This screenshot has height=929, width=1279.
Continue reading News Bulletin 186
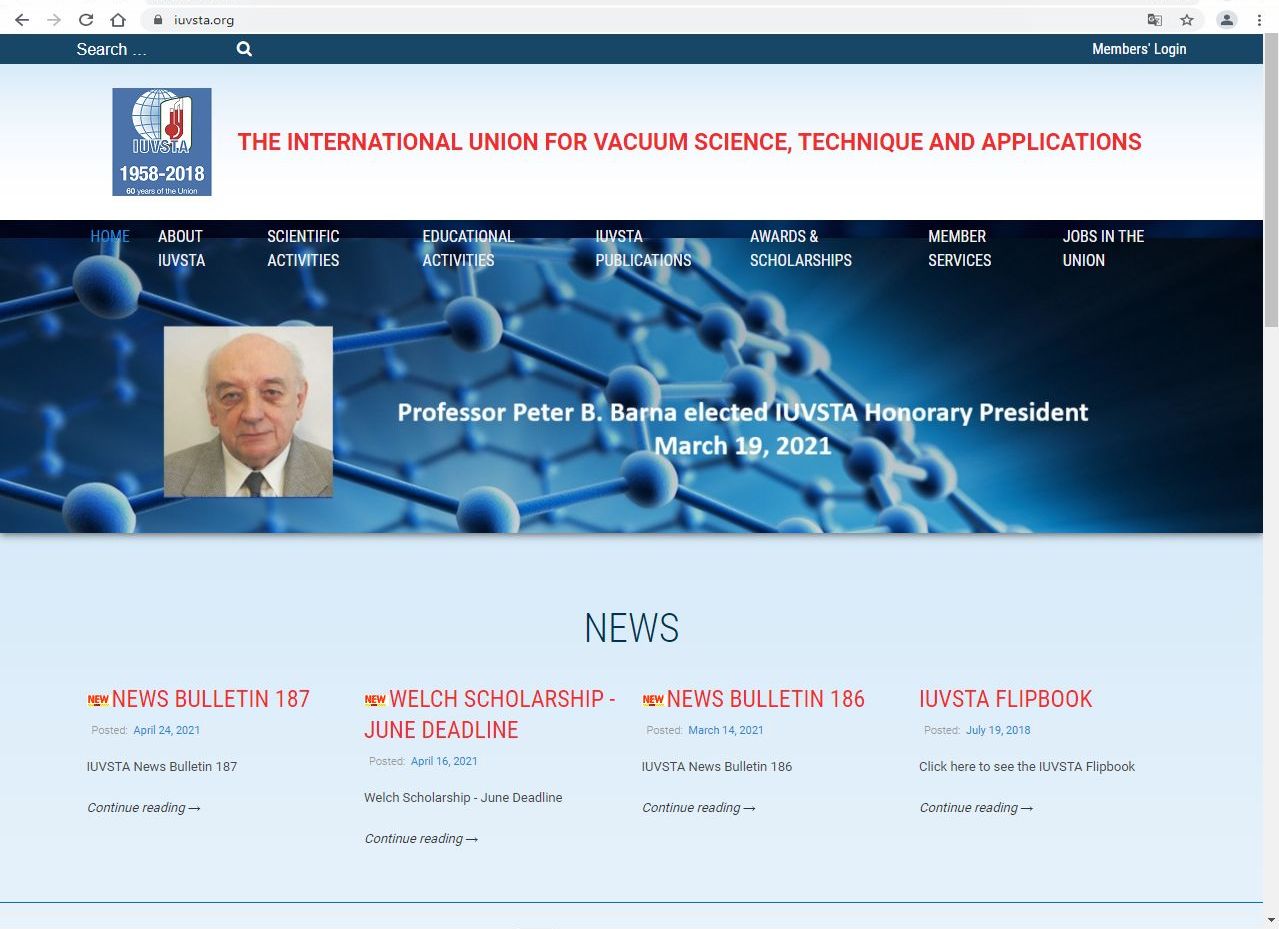(699, 808)
